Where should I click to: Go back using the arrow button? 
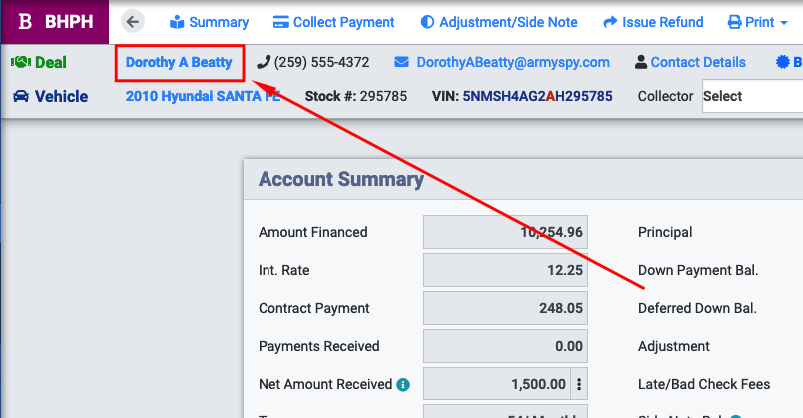(x=133, y=22)
